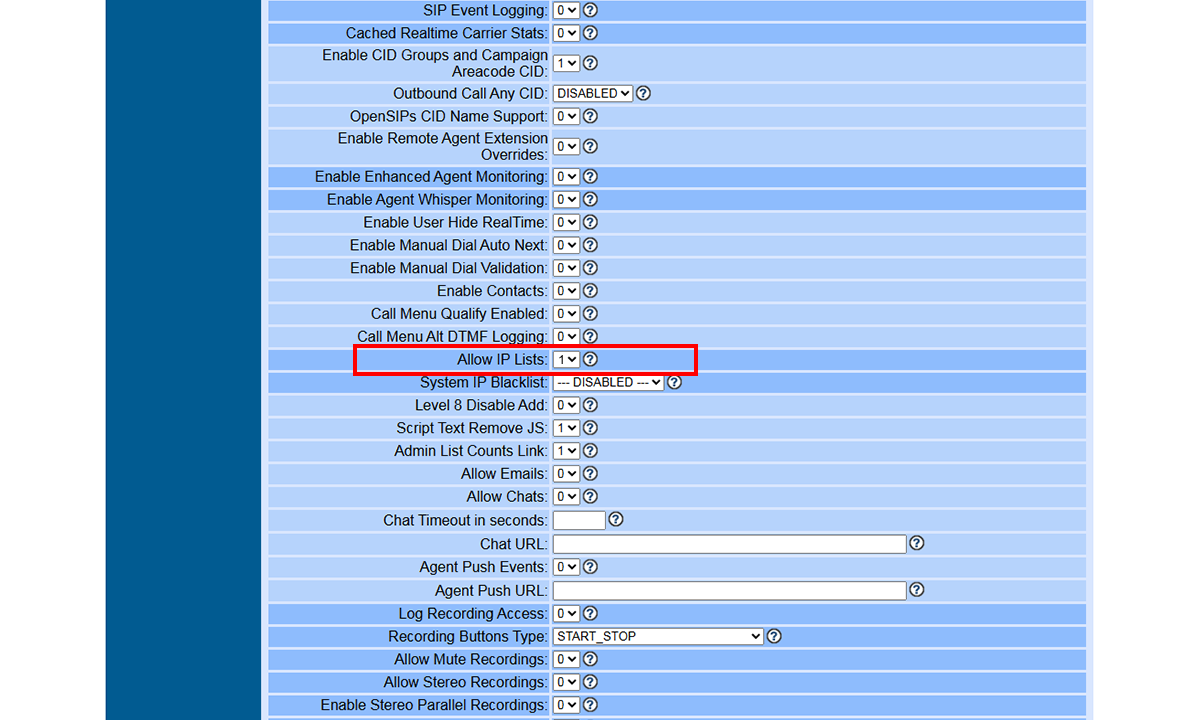Image resolution: width=1200 pixels, height=720 pixels.
Task: View help for Admin List Counts Link
Action: [590, 451]
